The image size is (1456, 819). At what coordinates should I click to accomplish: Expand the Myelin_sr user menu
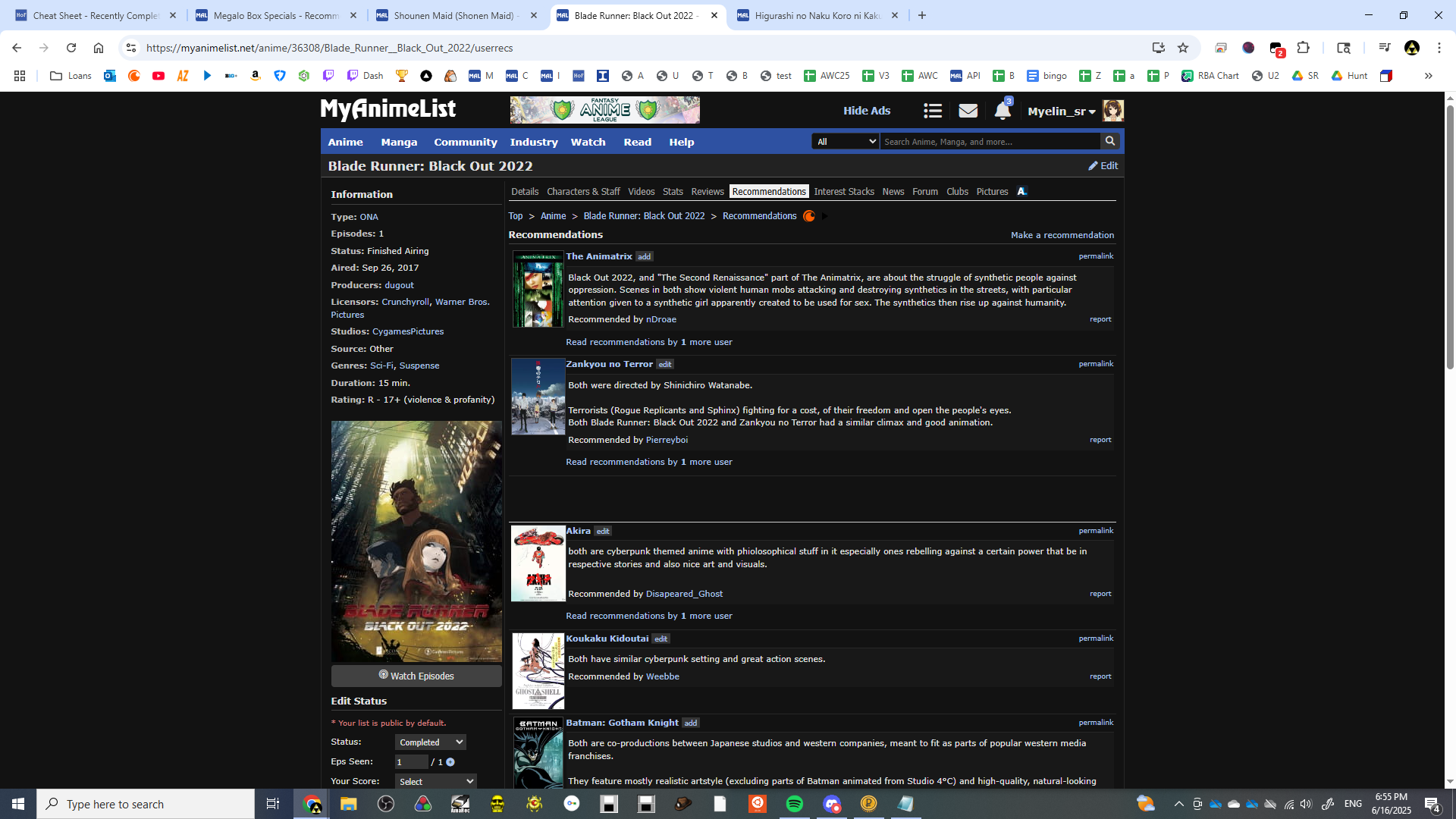(1061, 111)
